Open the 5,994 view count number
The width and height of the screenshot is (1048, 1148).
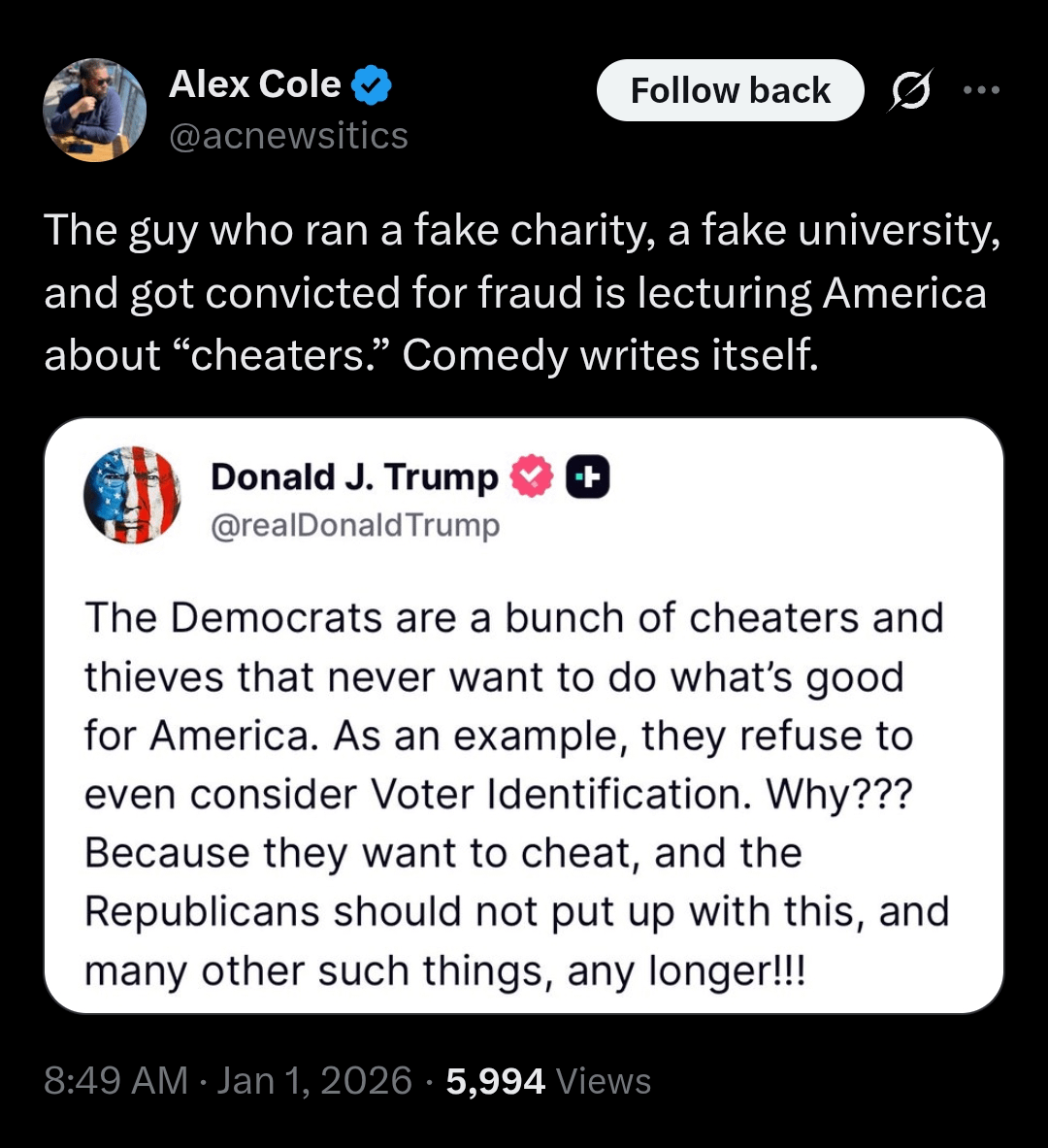click(x=495, y=1081)
